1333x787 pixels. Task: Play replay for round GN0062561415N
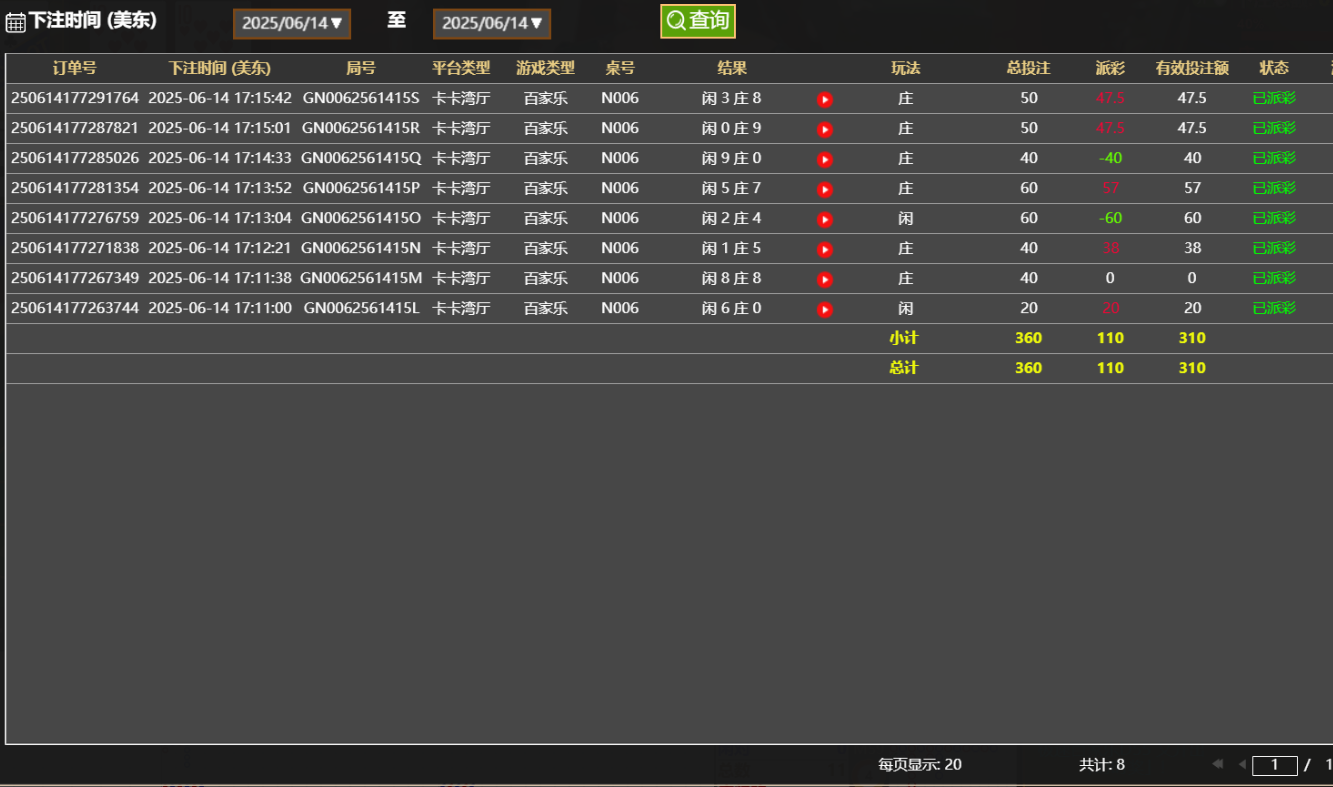point(825,249)
